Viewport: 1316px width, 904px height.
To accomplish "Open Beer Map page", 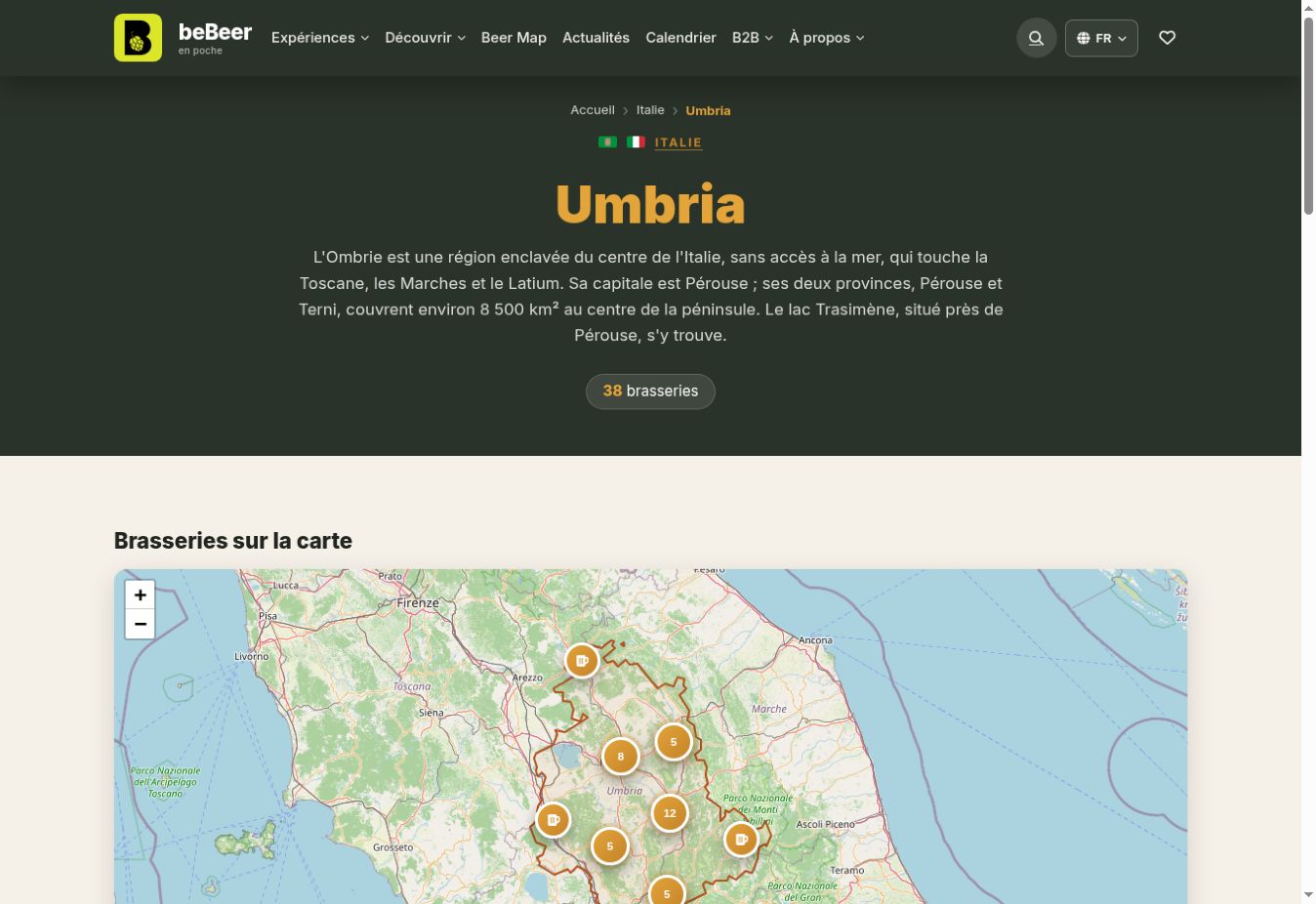I will click(x=514, y=38).
